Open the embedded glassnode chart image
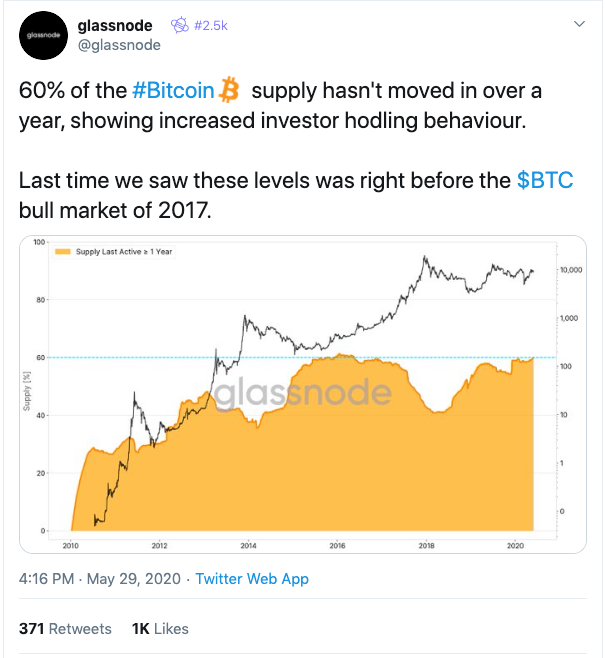Screen dimensions: 605x658 pos(303,394)
